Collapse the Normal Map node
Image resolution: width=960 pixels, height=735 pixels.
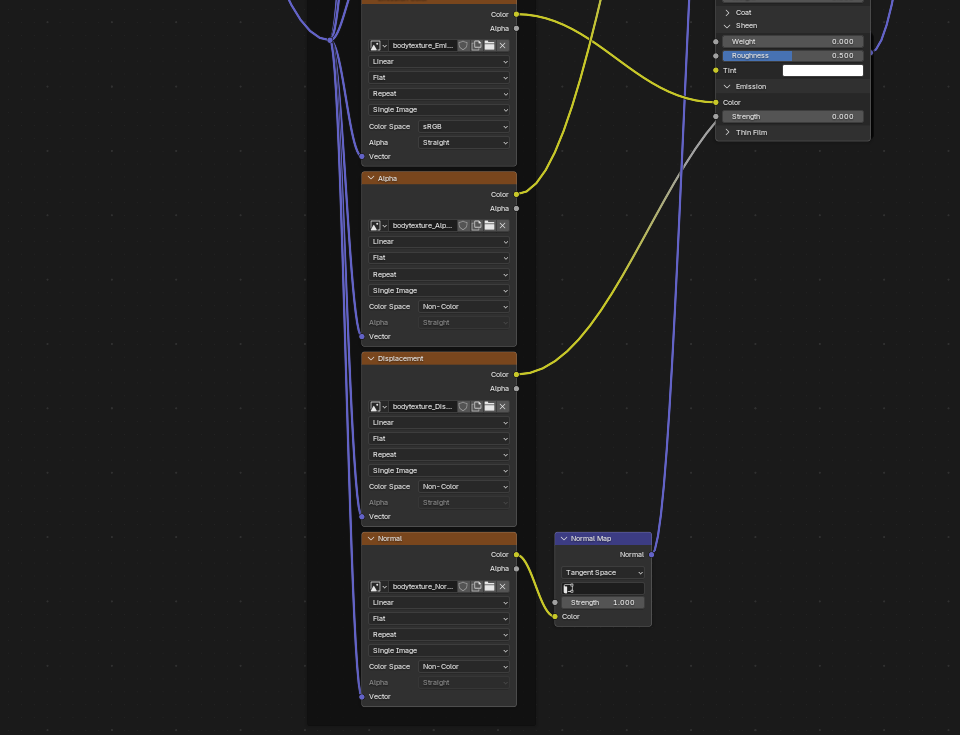click(564, 538)
